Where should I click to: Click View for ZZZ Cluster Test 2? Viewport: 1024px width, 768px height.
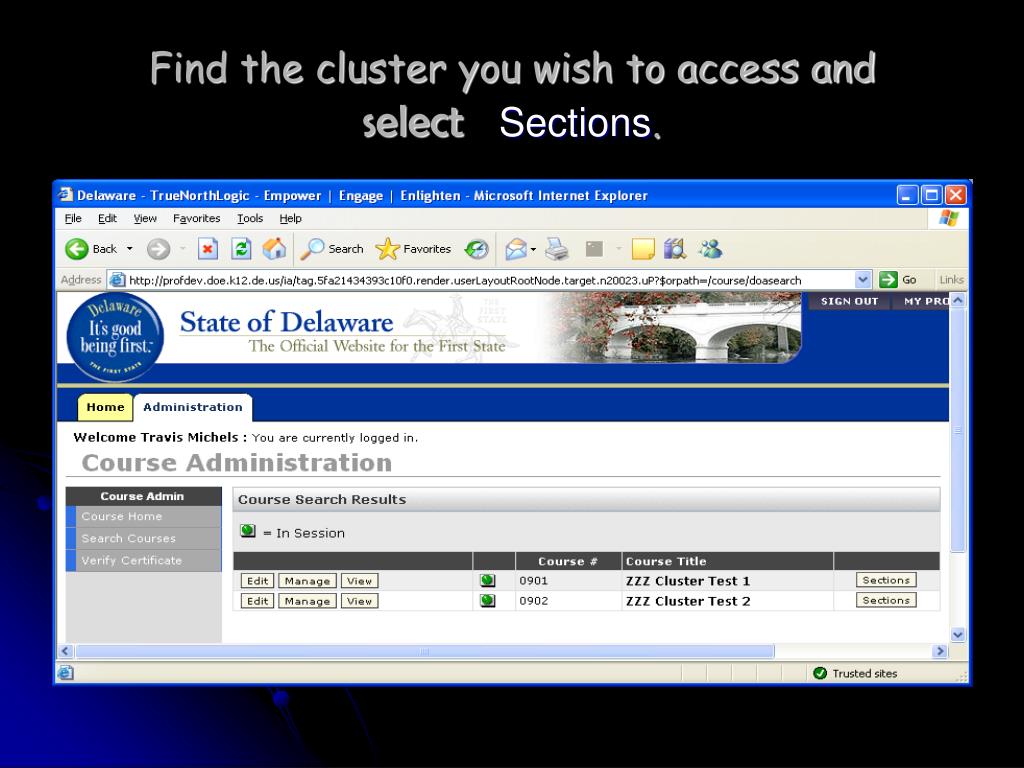359,601
